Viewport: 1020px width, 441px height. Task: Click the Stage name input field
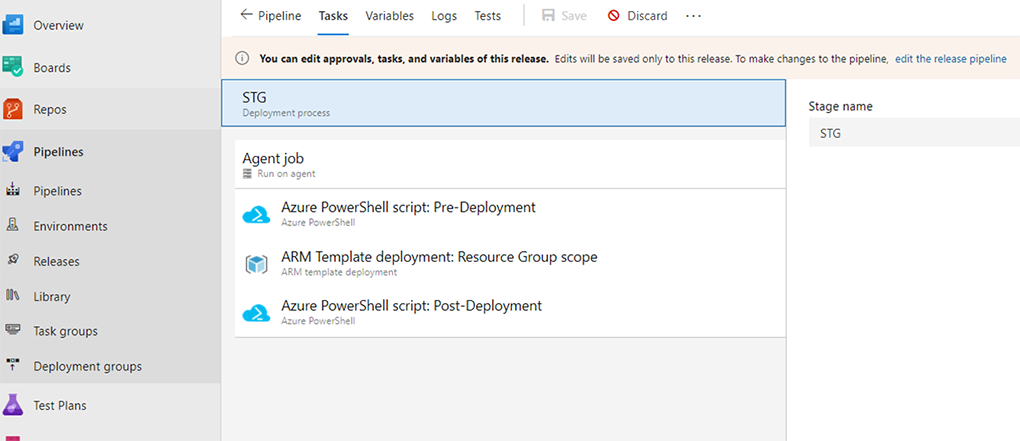pos(914,132)
